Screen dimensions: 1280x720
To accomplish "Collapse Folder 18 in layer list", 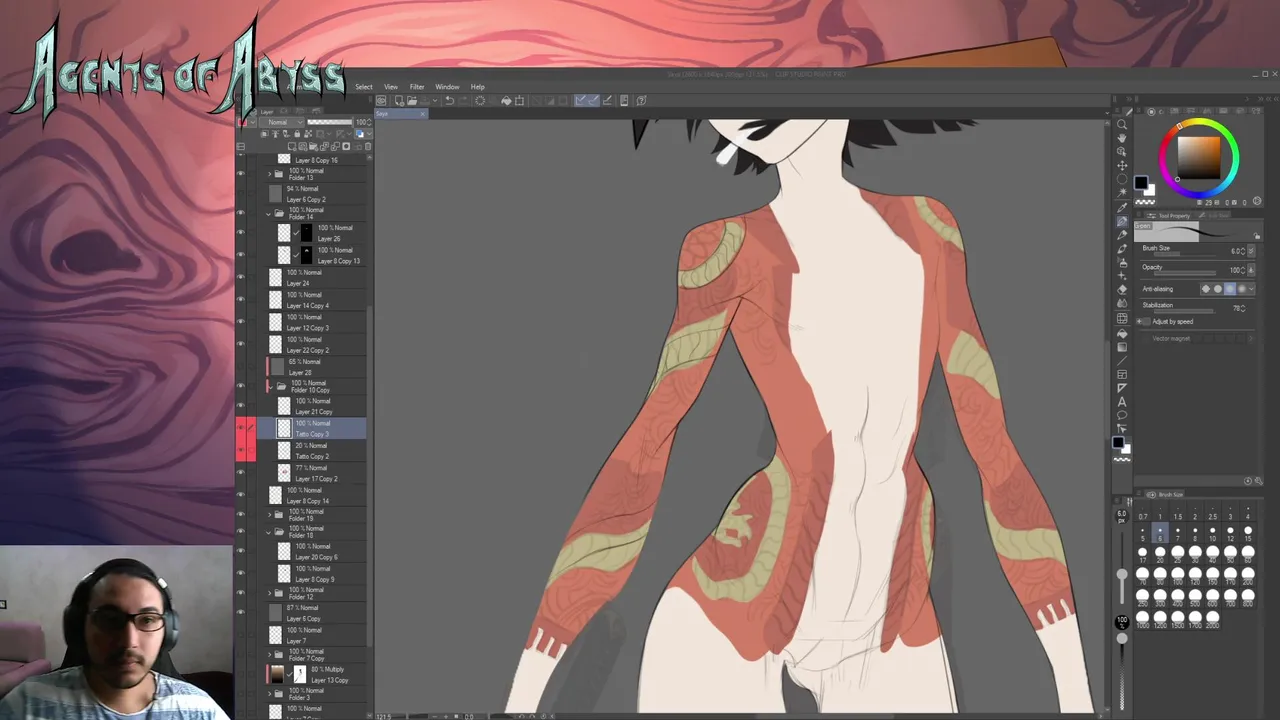I will pyautogui.click(x=268, y=532).
